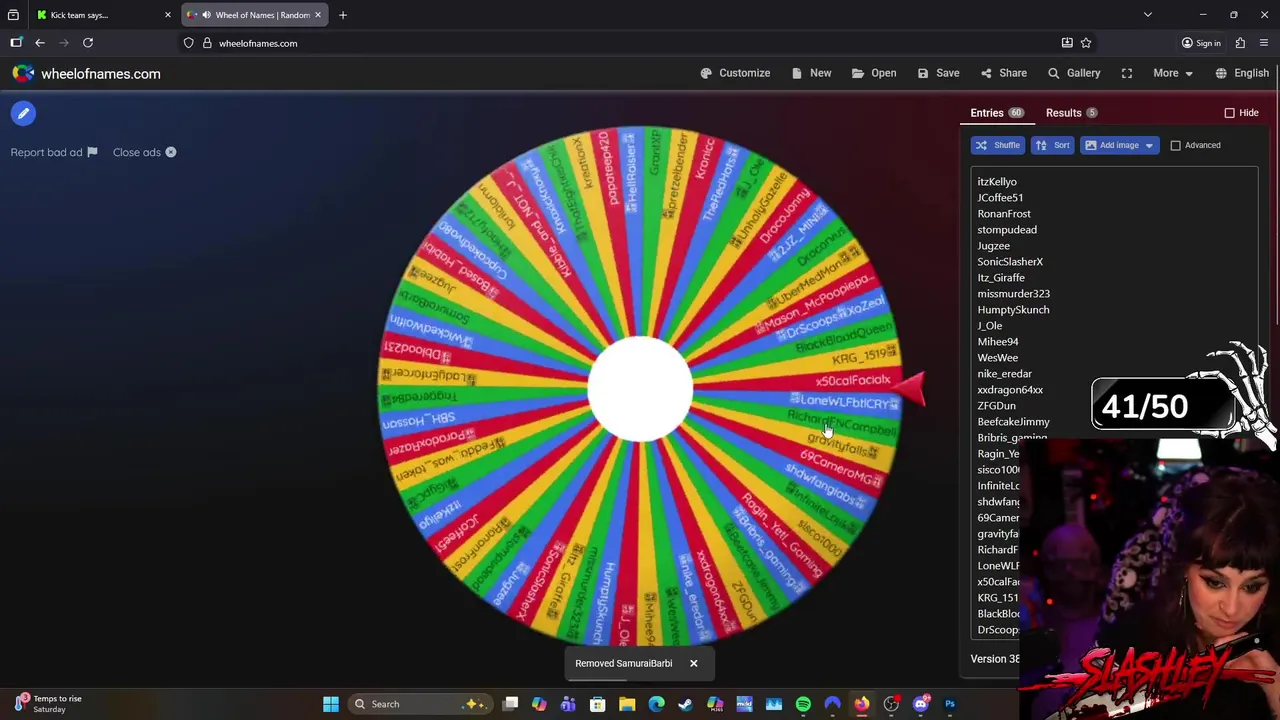Screen dimensions: 1280x720
Task: Select entry SonicSlasherX in the list
Action: [x=1010, y=262]
